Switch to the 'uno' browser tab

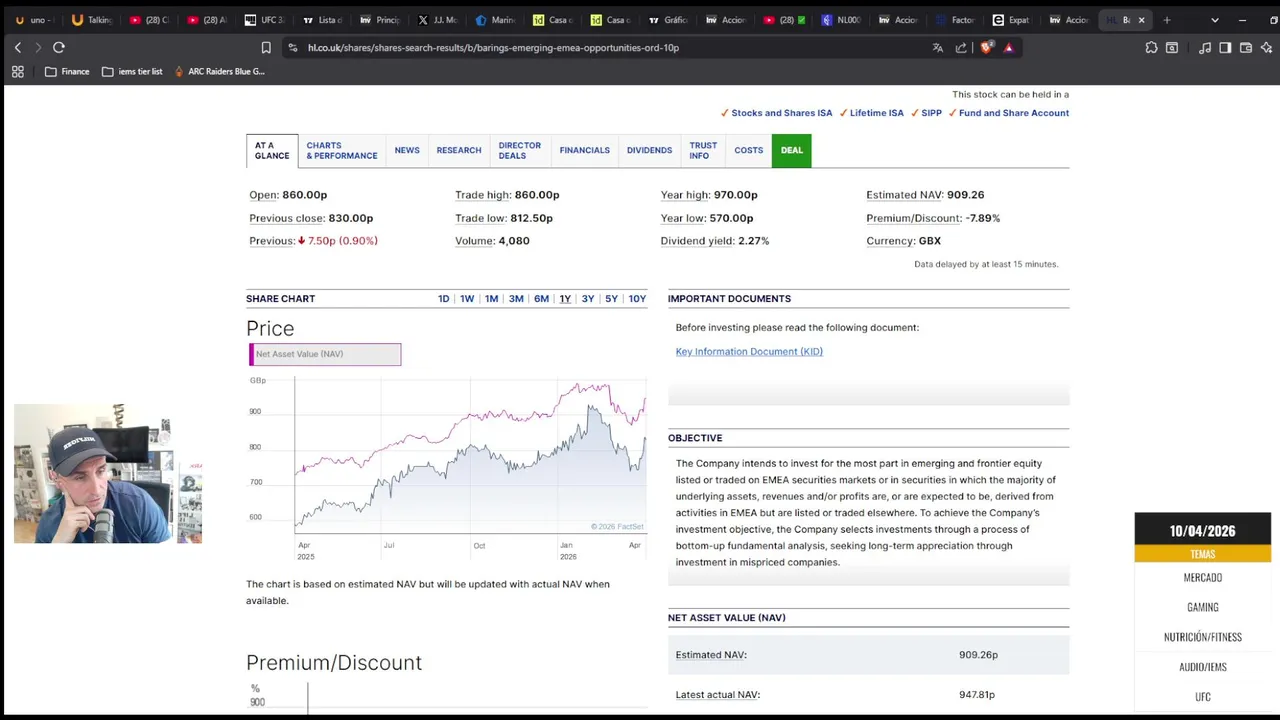pos(33,20)
